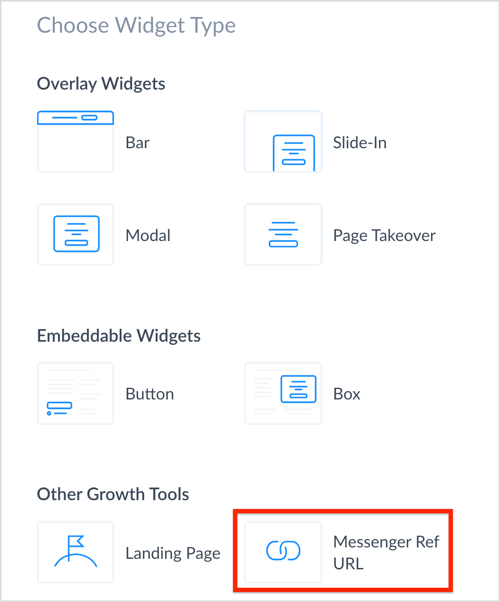Click the "Messenger Ref URL" label
The width and height of the screenshot is (500, 602).
pyautogui.click(x=386, y=553)
